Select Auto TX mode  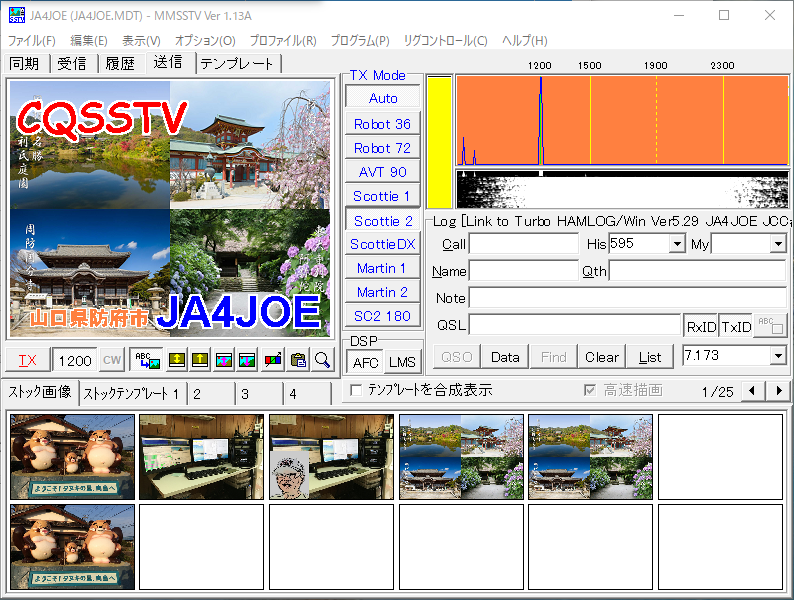tap(383, 98)
